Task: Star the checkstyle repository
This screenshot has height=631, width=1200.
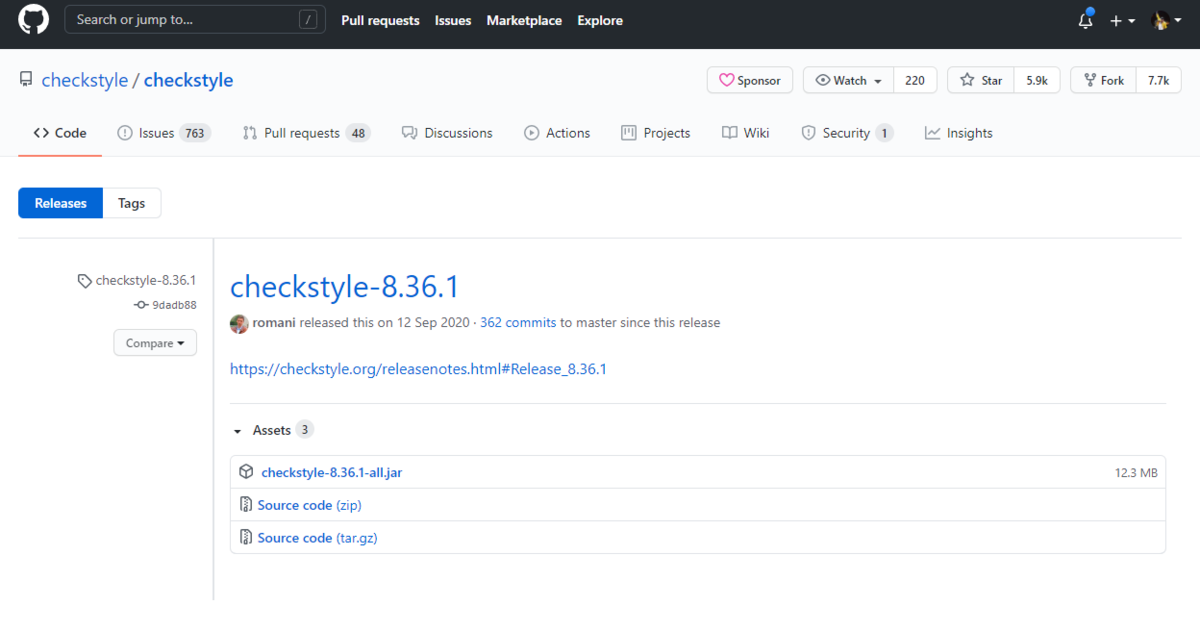Action: point(979,80)
